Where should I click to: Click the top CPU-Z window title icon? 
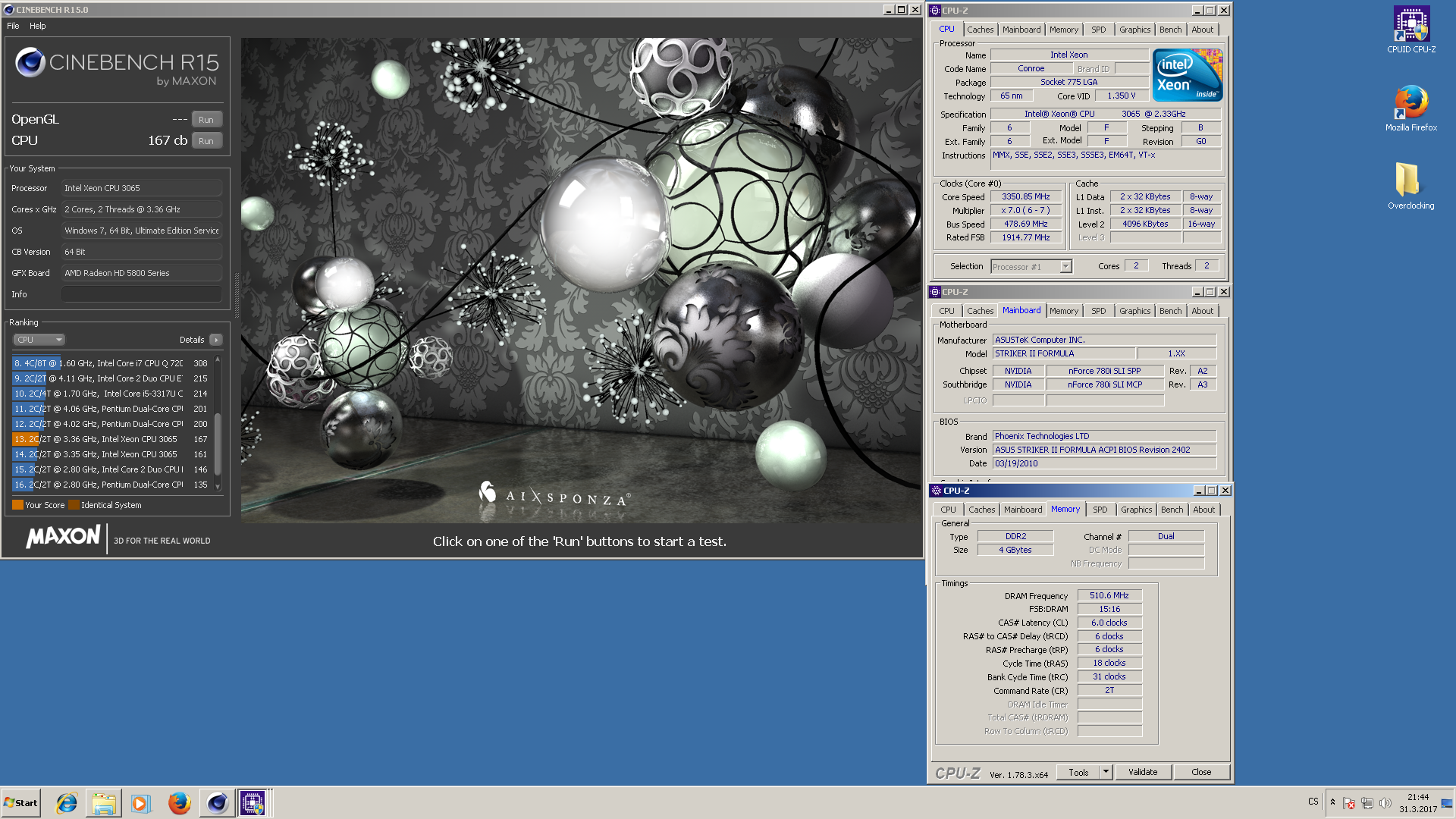point(936,11)
